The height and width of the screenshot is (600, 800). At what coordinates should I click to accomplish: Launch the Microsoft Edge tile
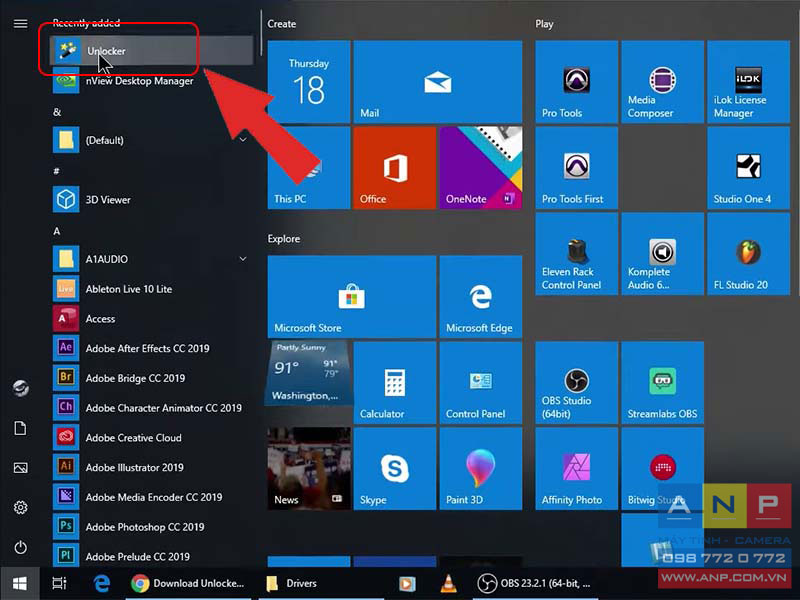tap(481, 296)
